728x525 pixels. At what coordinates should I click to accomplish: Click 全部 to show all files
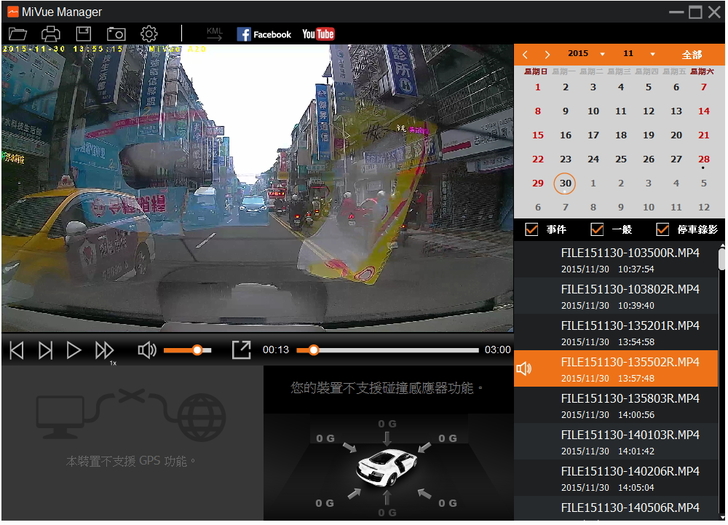point(692,54)
